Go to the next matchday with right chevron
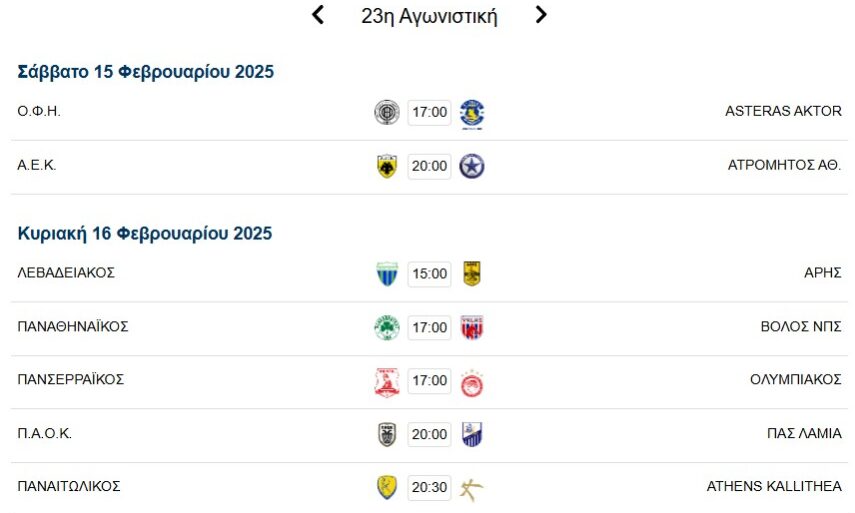Viewport: 855px width, 513px height. pyautogui.click(x=541, y=15)
